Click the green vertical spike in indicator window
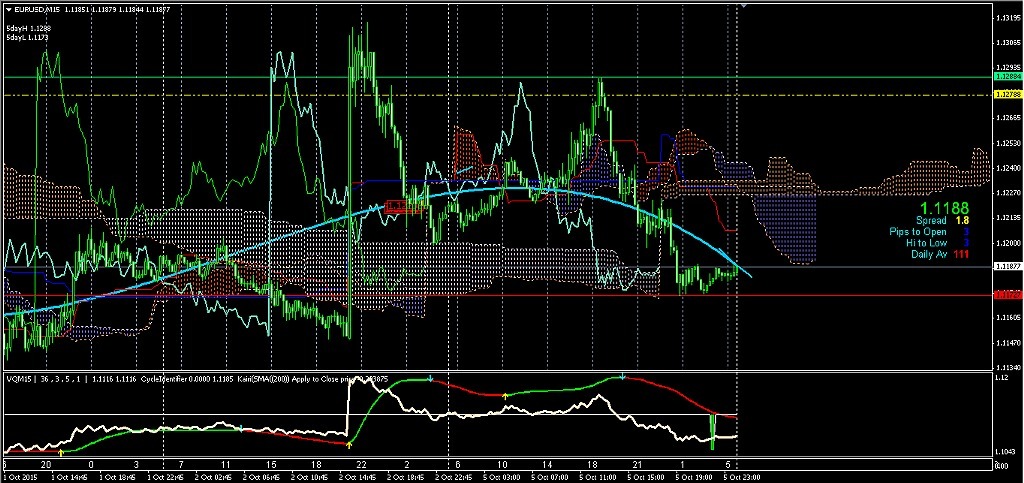 [x=712, y=431]
